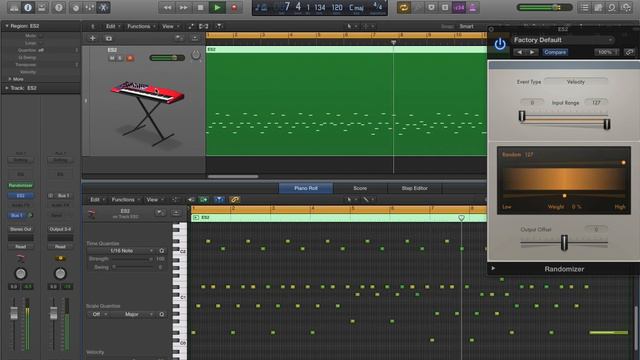This screenshot has height=360, width=640.
Task: Open the 100% plug-in view size dropdown
Action: click(x=607, y=52)
